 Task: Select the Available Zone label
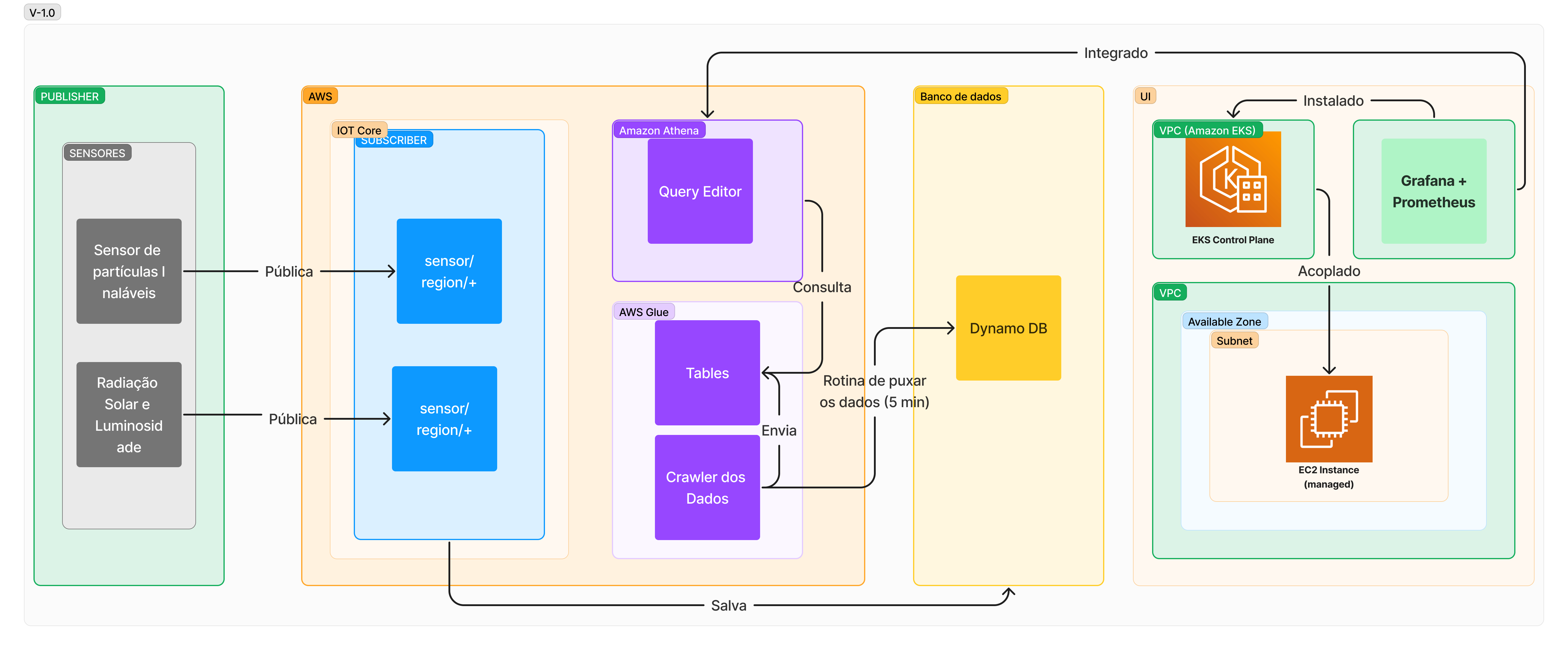(1225, 321)
